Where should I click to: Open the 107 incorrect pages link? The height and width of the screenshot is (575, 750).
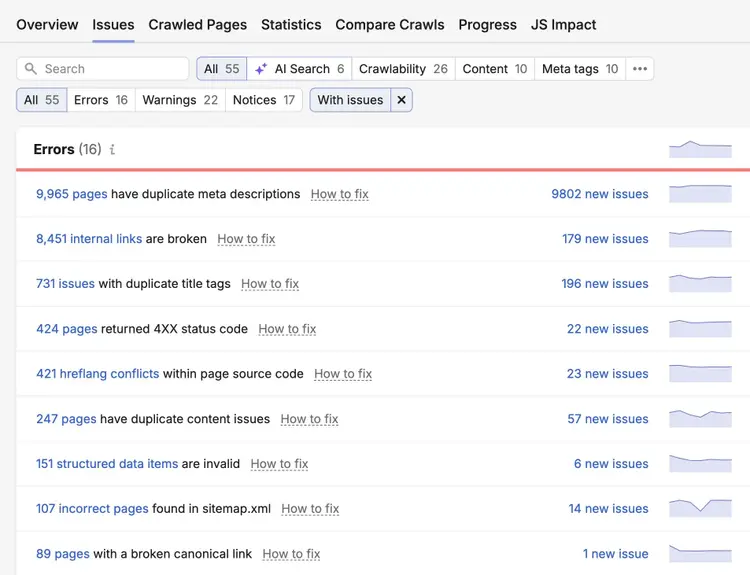coord(92,509)
